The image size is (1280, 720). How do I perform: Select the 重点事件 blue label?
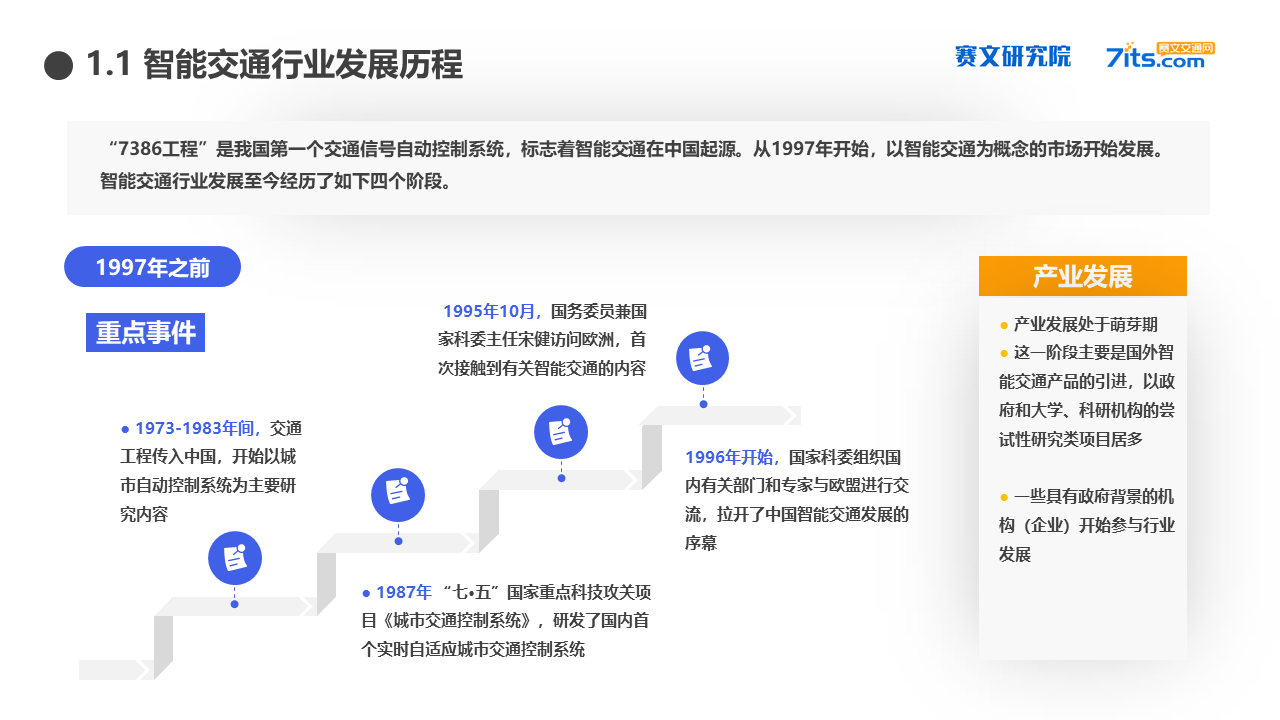[146, 333]
